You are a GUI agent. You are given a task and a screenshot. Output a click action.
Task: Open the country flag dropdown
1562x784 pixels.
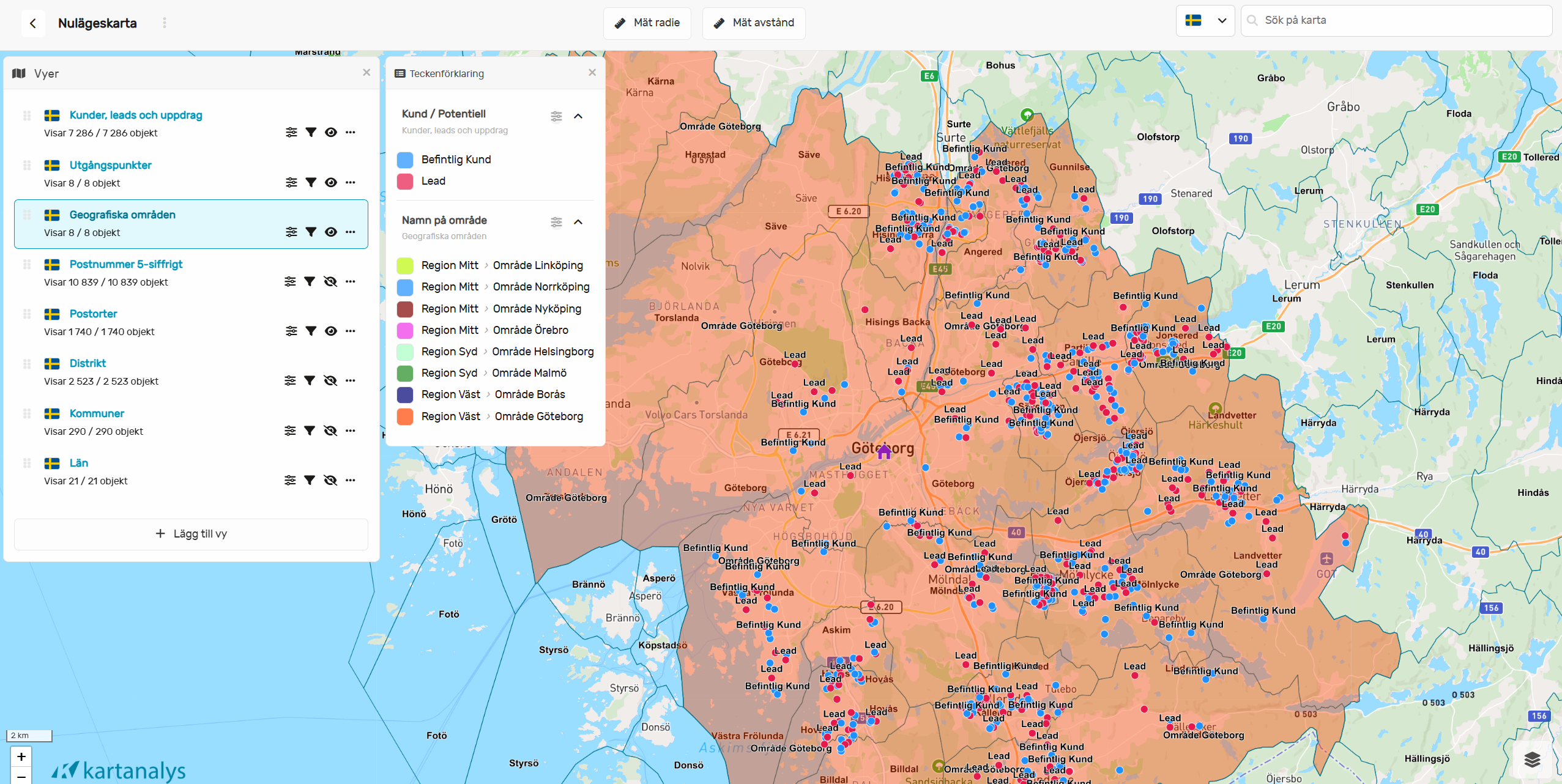coord(1205,20)
